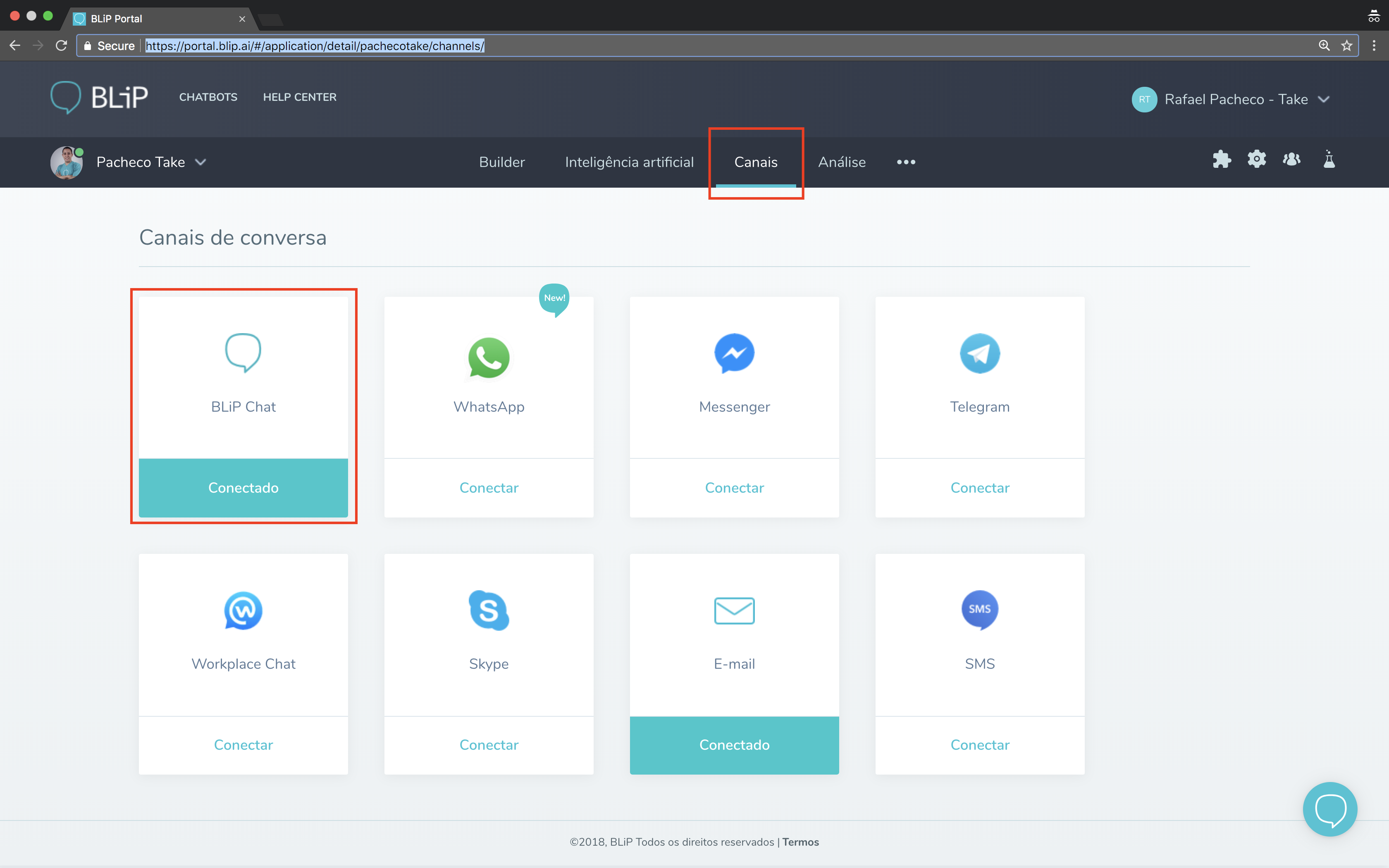Click the BLiP logo in the header
The image size is (1389, 868).
[x=99, y=98]
